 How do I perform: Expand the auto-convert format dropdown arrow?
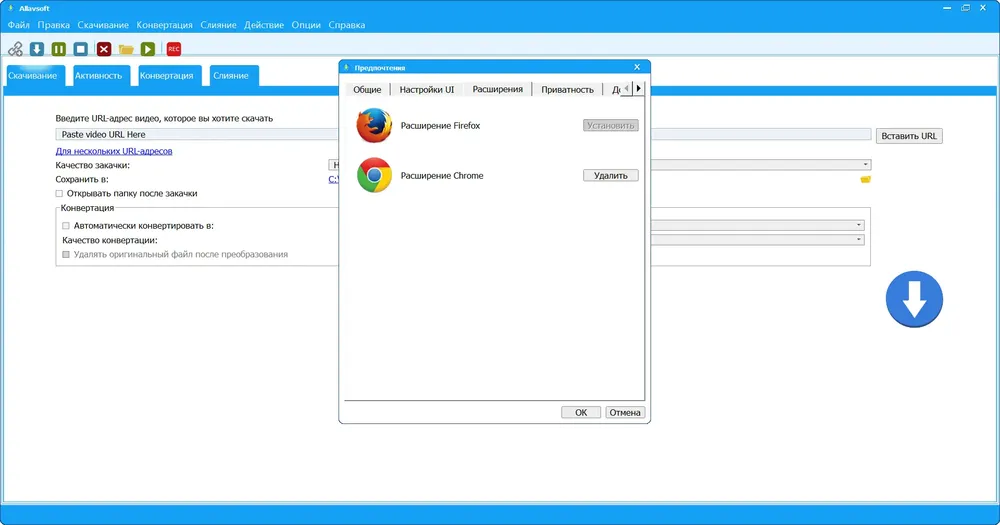pyautogui.click(x=858, y=225)
